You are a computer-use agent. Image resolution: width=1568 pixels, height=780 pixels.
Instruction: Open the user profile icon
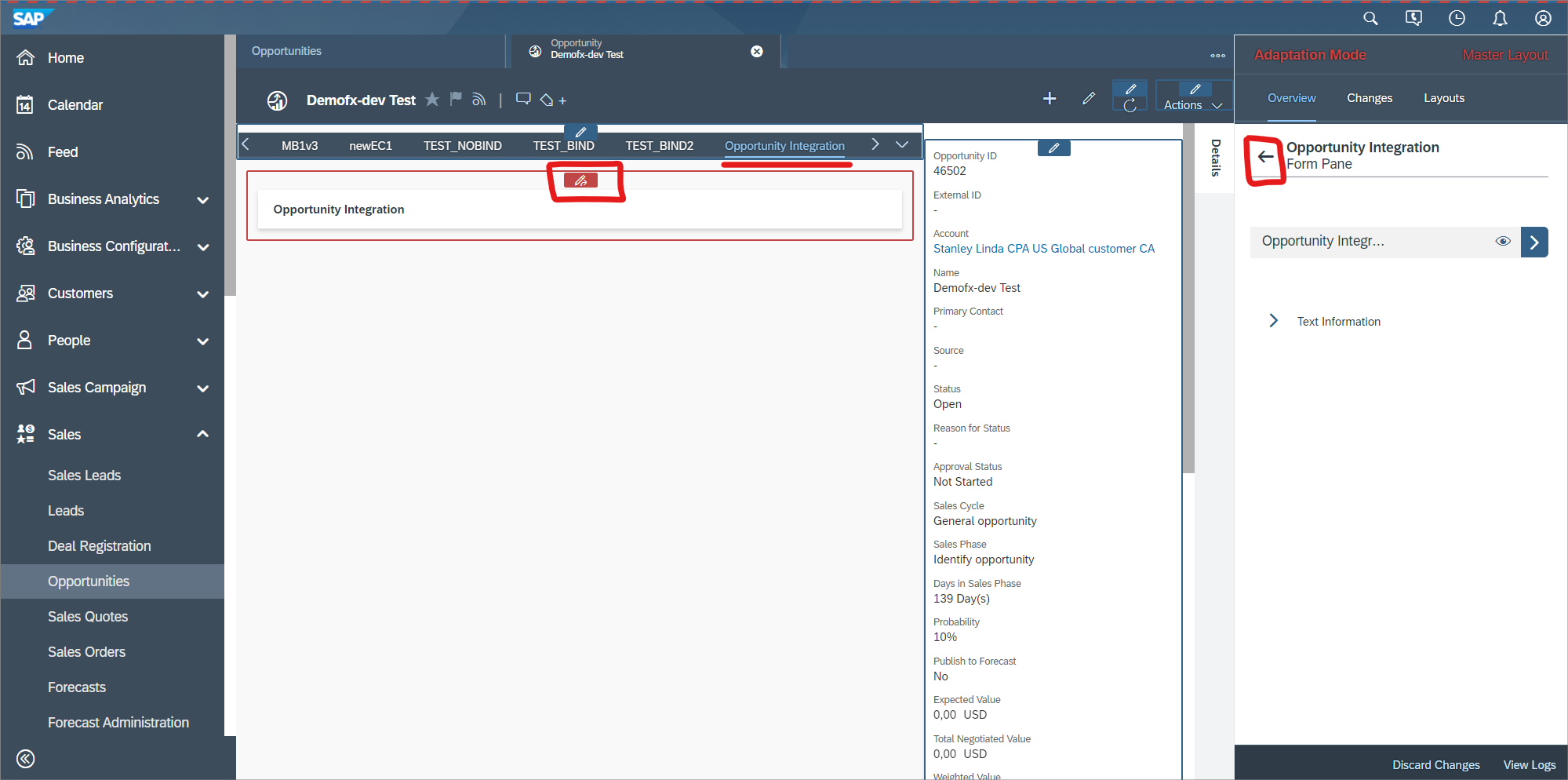pos(1542,18)
